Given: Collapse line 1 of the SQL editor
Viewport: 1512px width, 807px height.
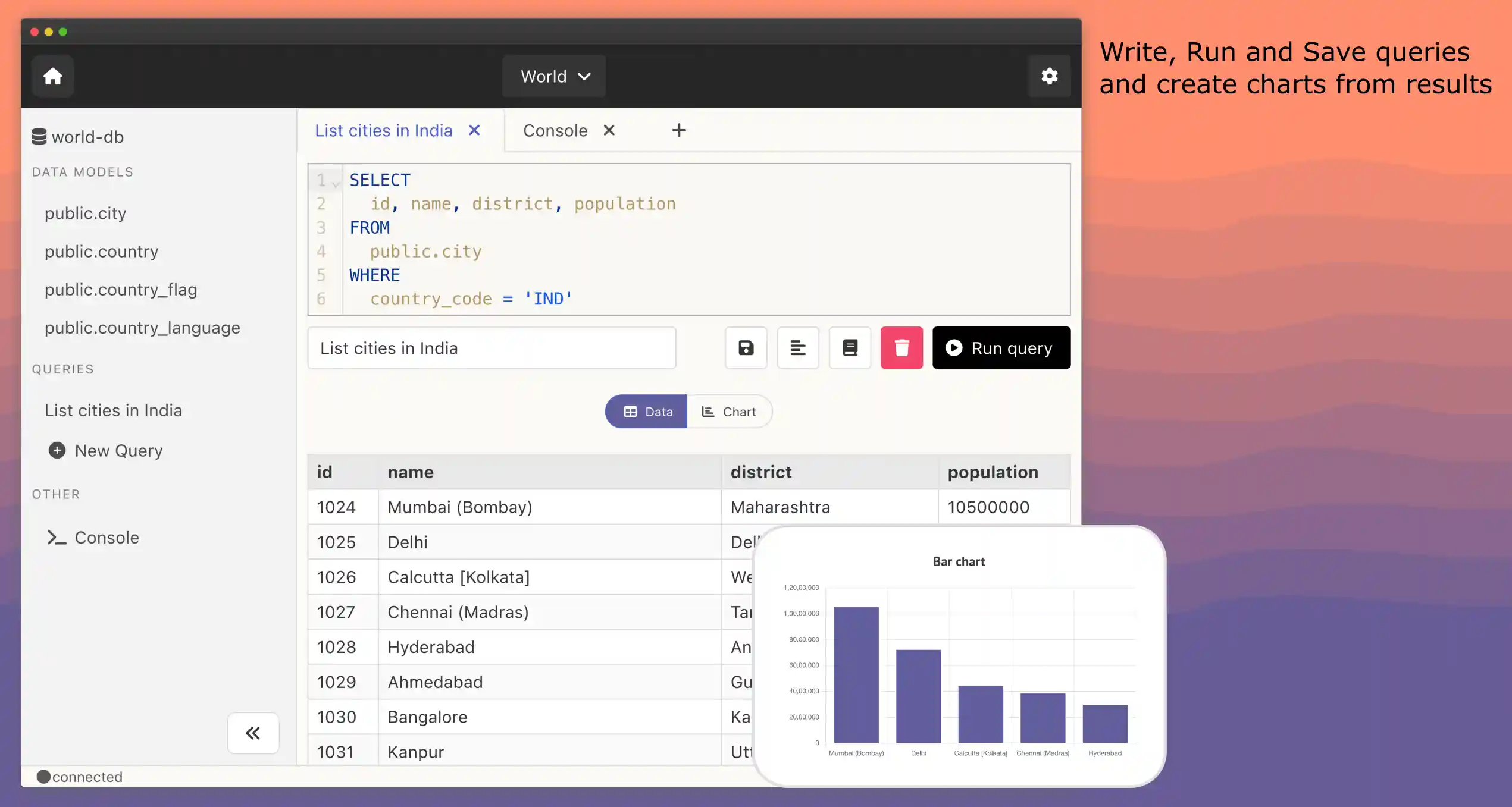Looking at the screenshot, I should [335, 183].
